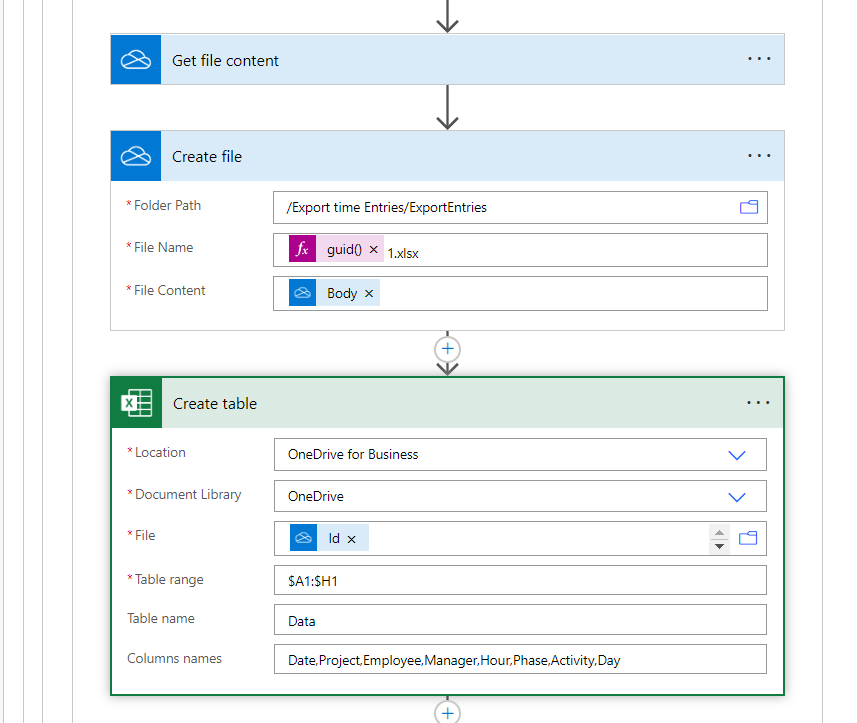Click the Body dynamic content token
The height and width of the screenshot is (723, 857).
[341, 293]
